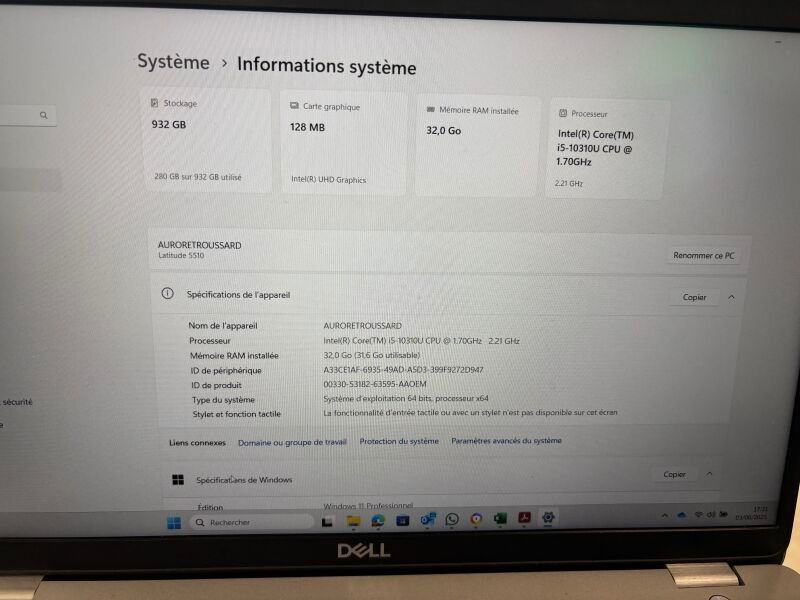The image size is (800, 600).
Task: Select the Mémoire RAM 32,0 Go card
Action: pyautogui.click(x=477, y=146)
